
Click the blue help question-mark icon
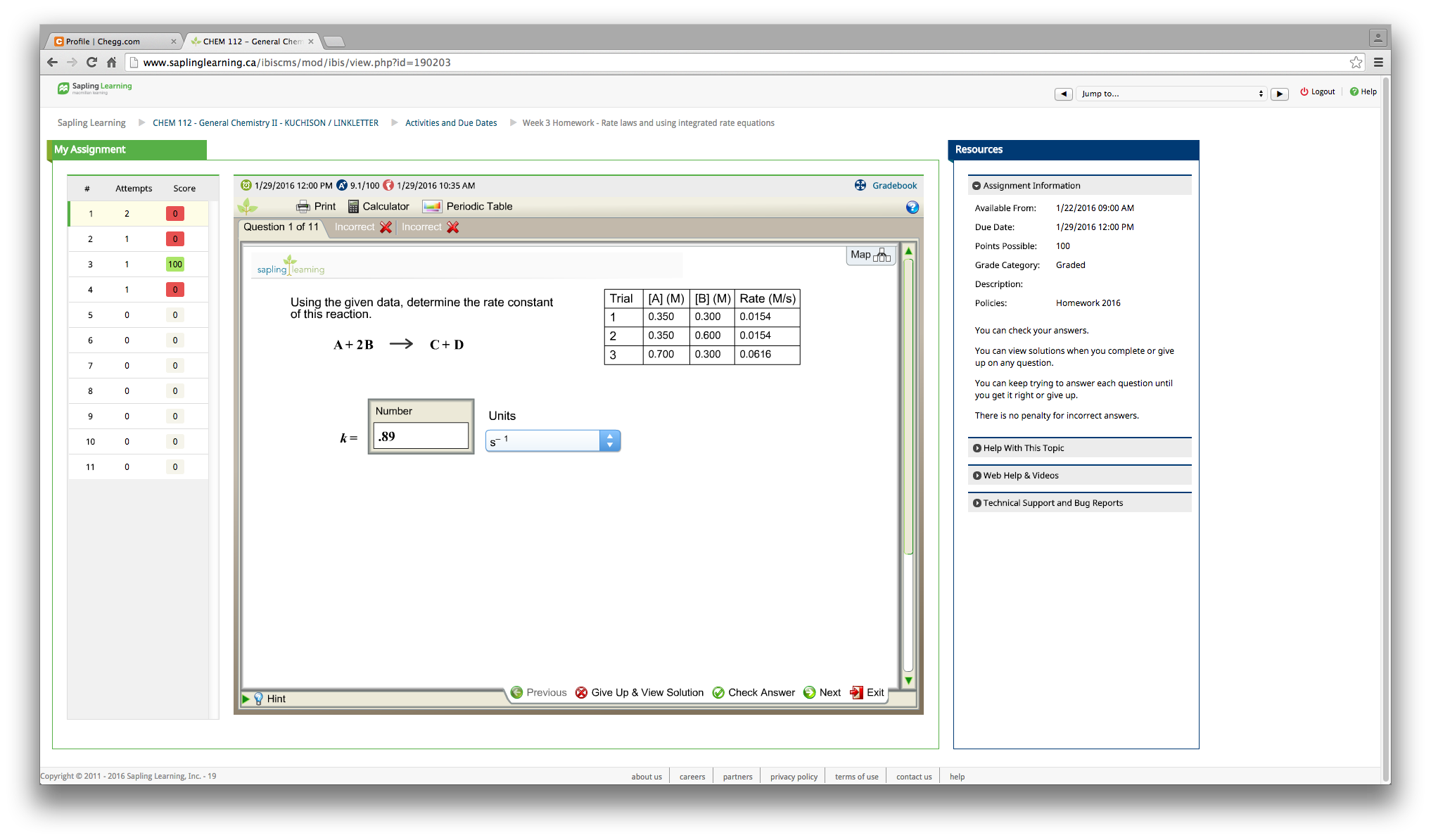(x=912, y=208)
